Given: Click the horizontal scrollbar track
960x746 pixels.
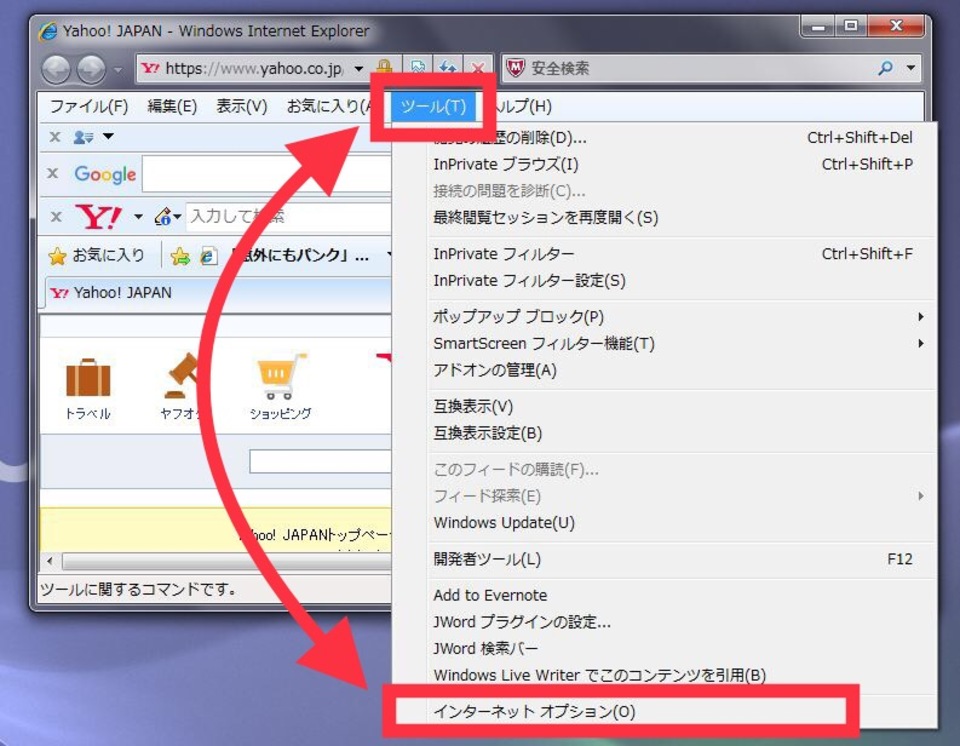Looking at the screenshot, I should (227, 562).
